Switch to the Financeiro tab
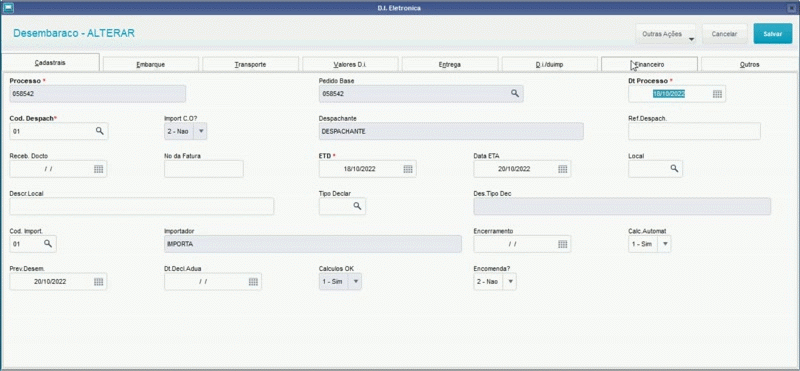Screen dimensions: 800x371 coord(649,64)
